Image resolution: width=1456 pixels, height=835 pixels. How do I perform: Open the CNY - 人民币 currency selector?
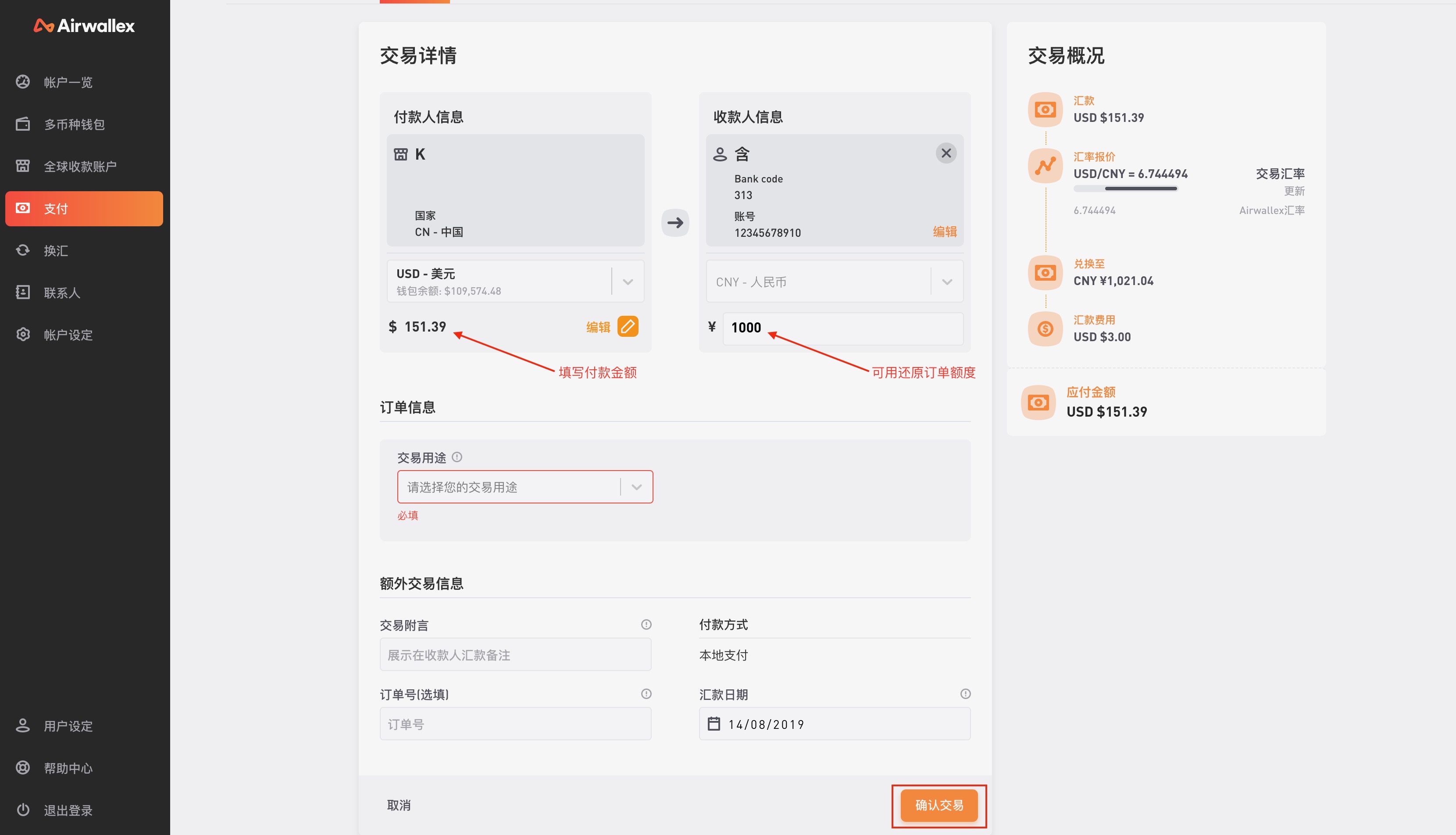point(946,281)
